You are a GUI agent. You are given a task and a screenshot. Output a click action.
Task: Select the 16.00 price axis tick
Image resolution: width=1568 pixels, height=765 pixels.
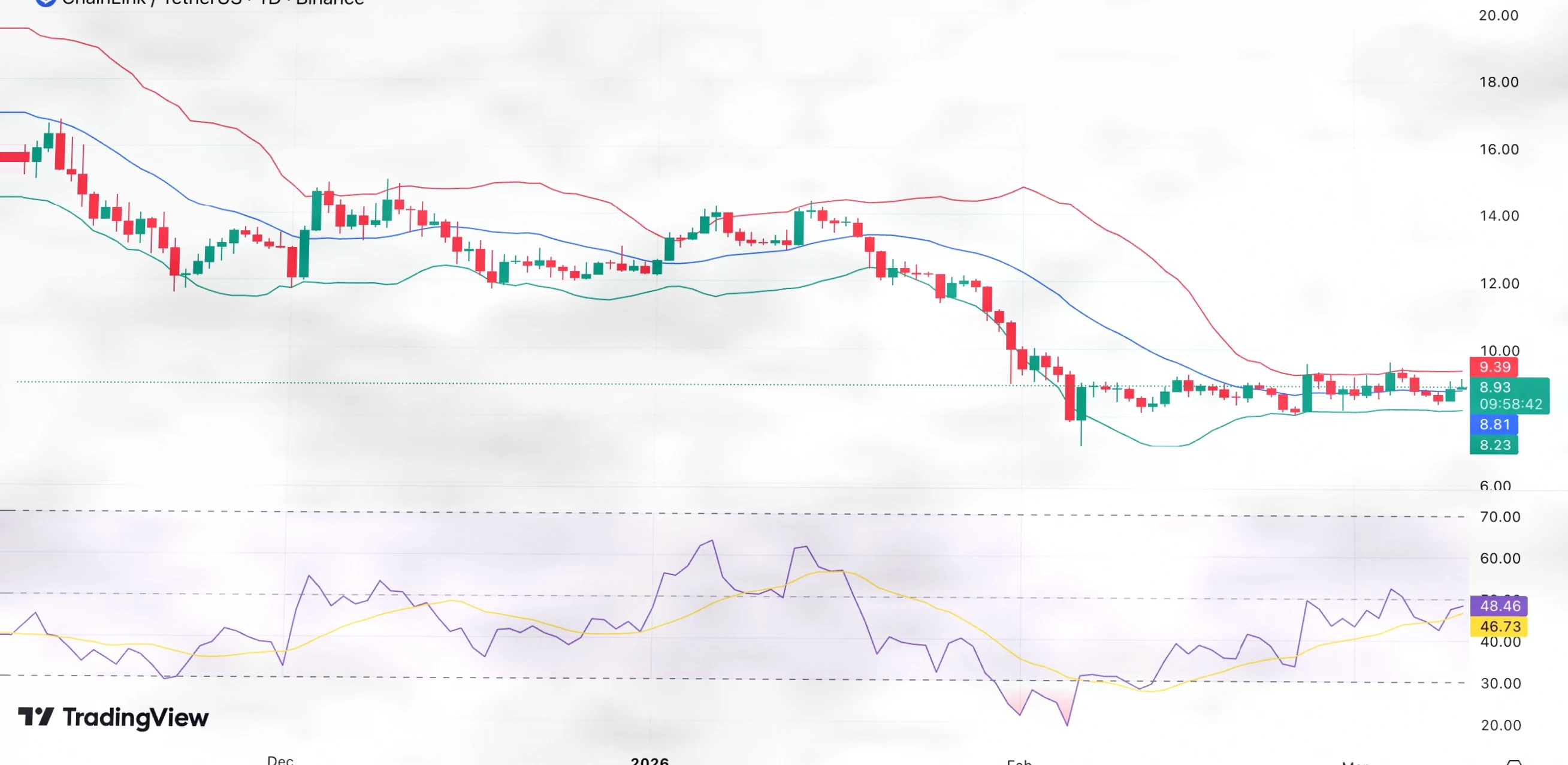[x=1498, y=149]
